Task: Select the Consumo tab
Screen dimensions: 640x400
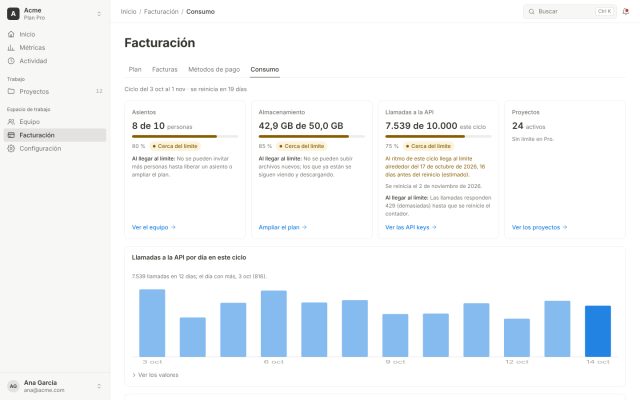Action: pyautogui.click(x=264, y=69)
